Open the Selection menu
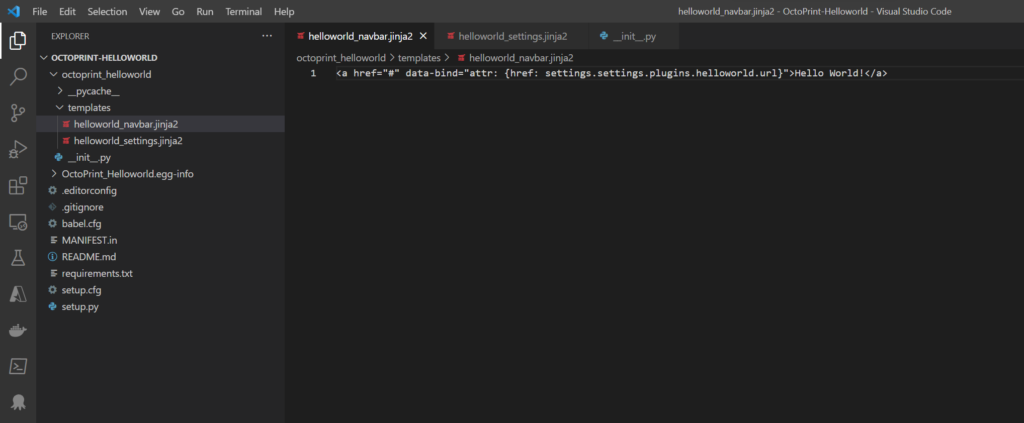Image resolution: width=1024 pixels, height=423 pixels. [108, 12]
